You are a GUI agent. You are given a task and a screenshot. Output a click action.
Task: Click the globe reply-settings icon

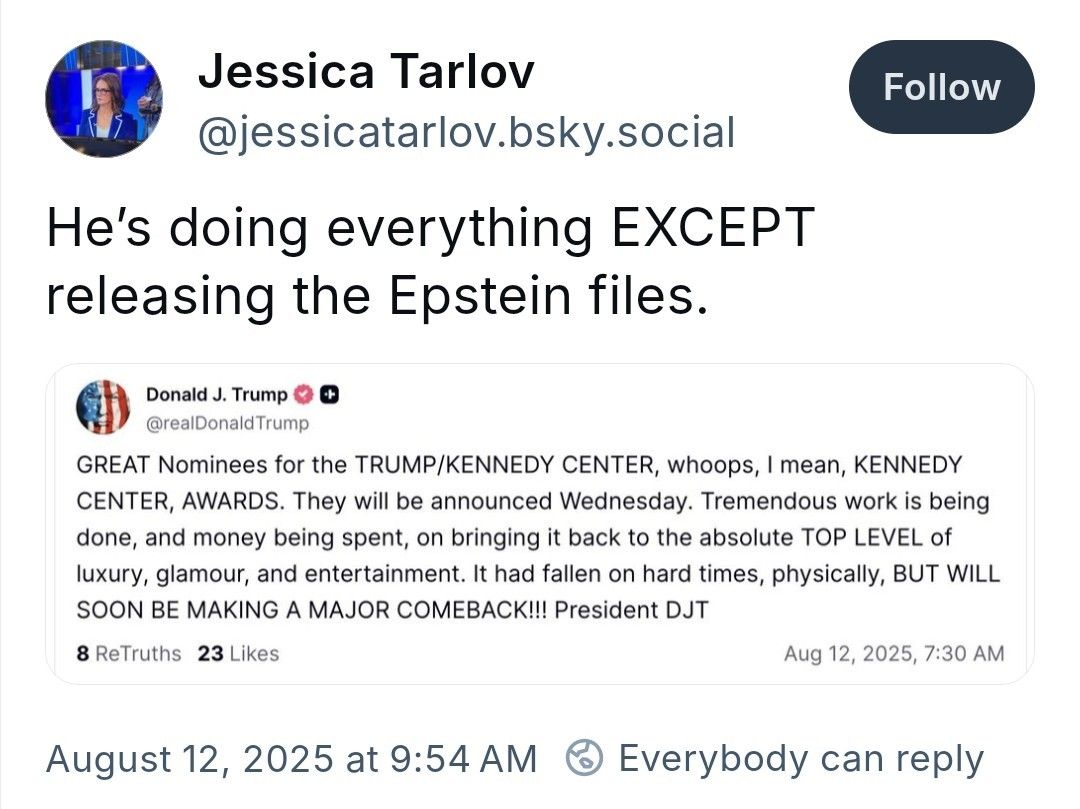click(583, 759)
